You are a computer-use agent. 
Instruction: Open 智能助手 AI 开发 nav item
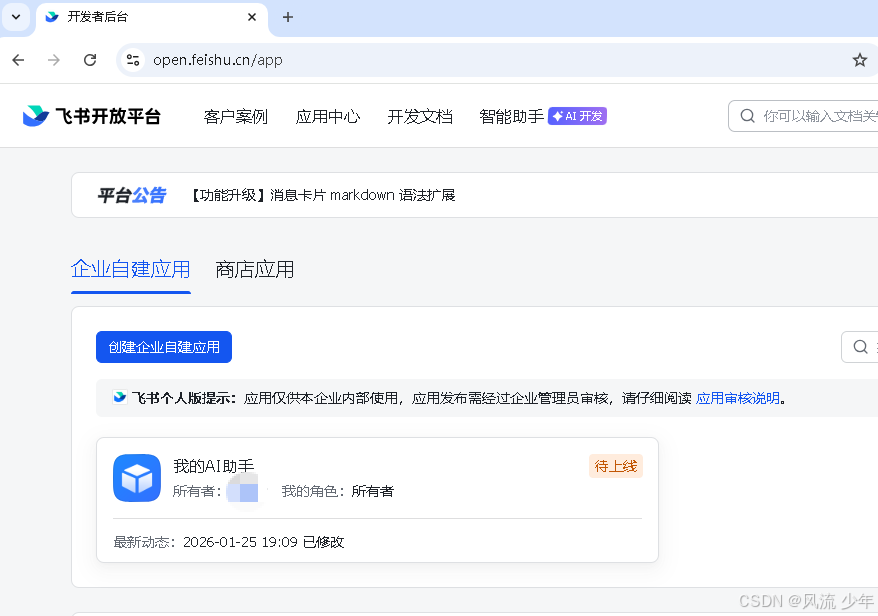pyautogui.click(x=542, y=116)
